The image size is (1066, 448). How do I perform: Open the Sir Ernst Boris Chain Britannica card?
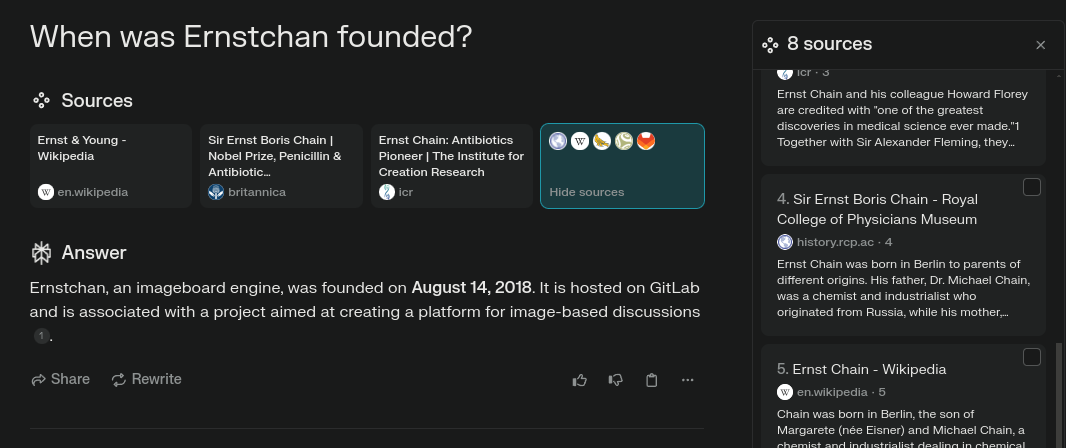[281, 166]
